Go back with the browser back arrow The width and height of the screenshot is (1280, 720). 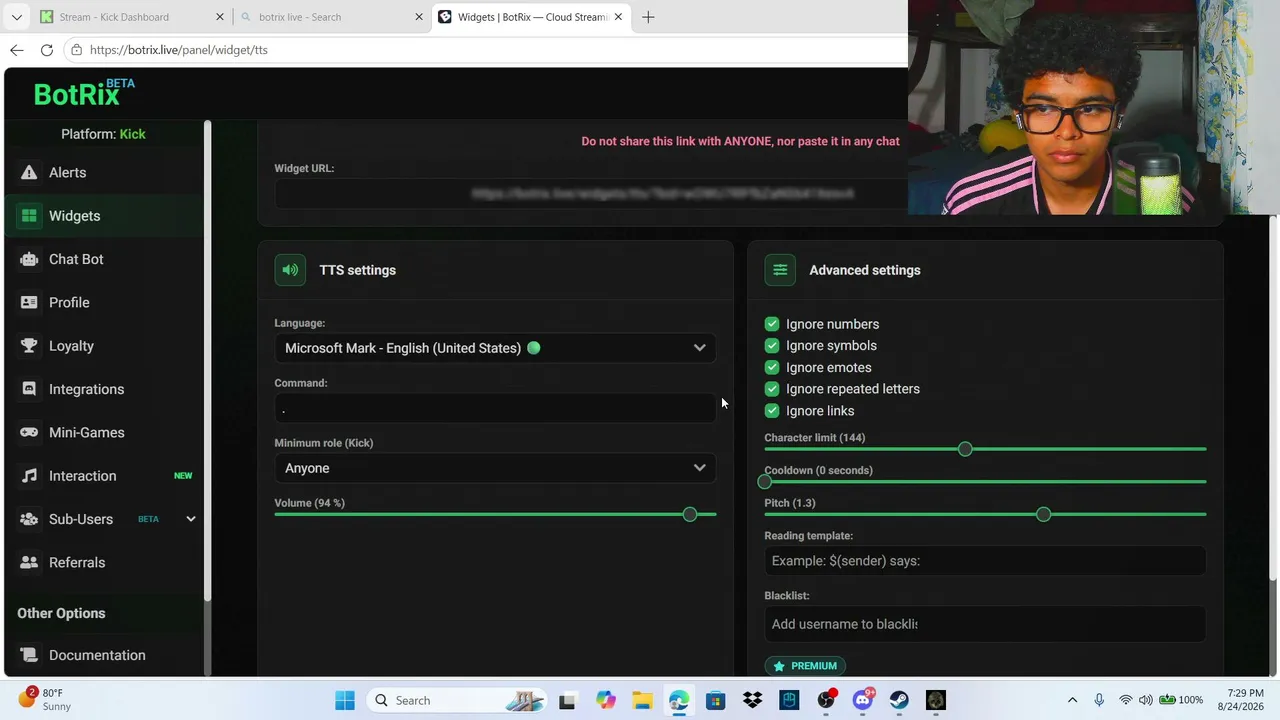coord(16,50)
